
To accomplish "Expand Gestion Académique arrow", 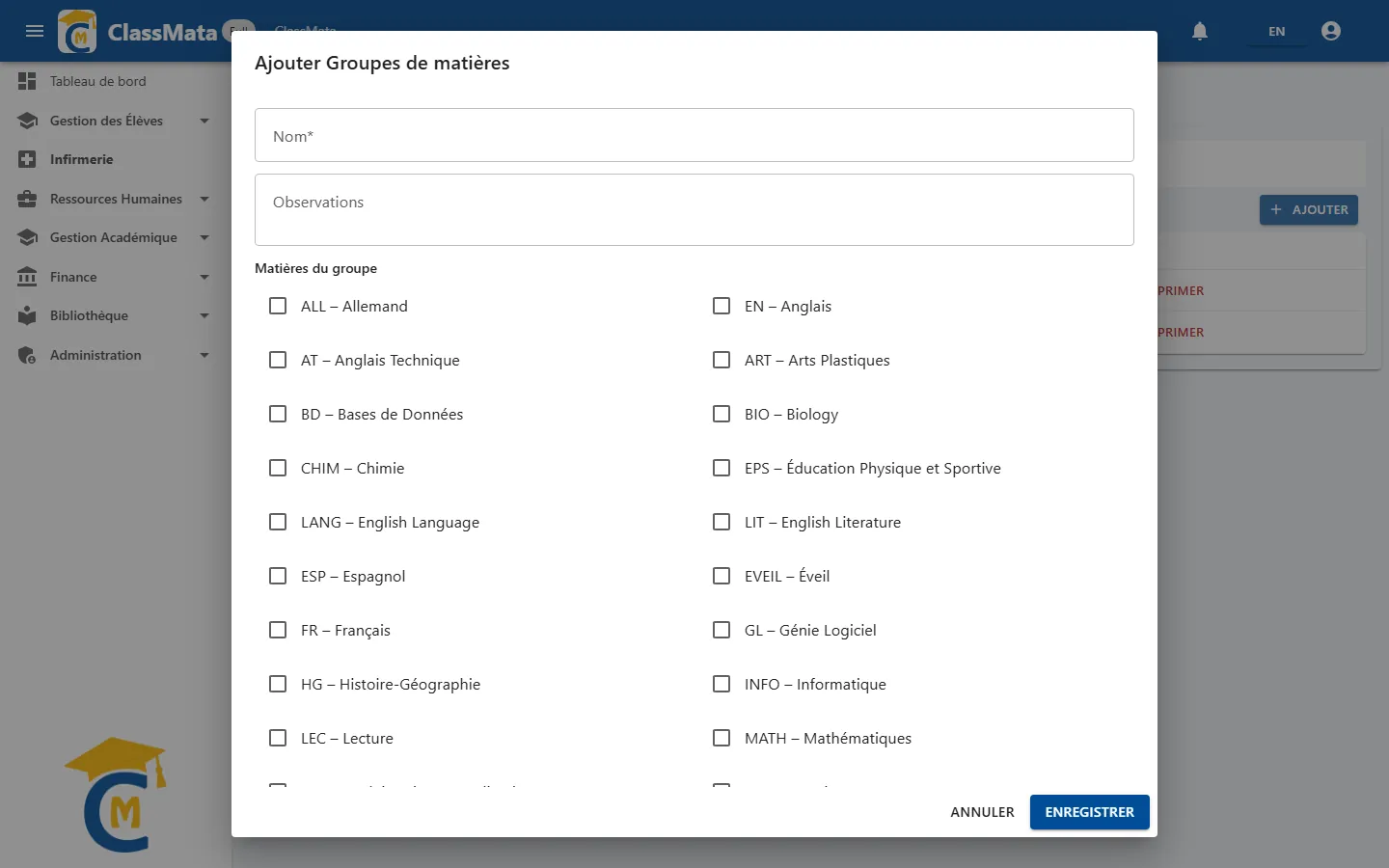I will pos(204,237).
